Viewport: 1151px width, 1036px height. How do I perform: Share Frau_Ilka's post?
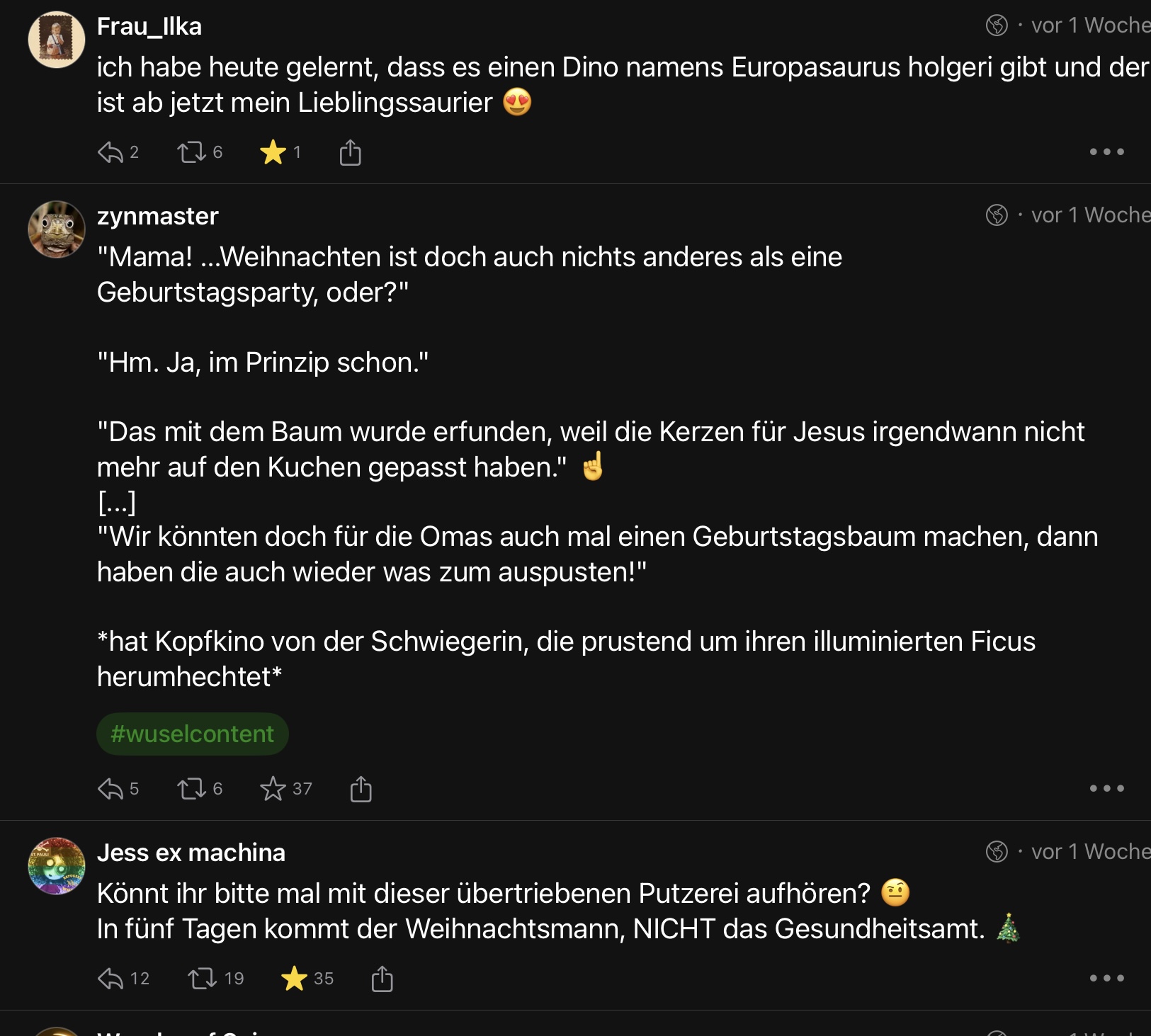[350, 152]
